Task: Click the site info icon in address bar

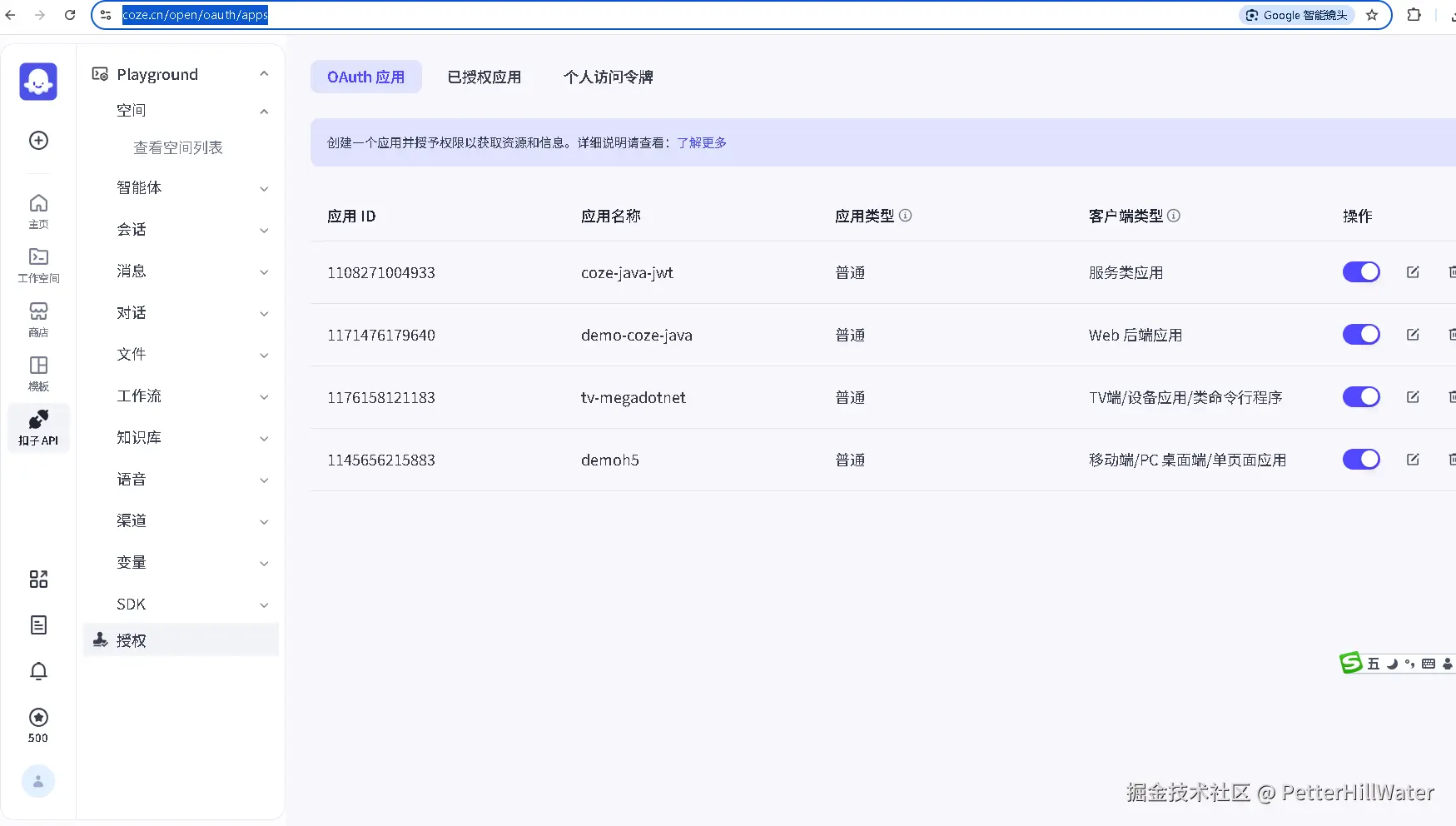Action: click(106, 15)
